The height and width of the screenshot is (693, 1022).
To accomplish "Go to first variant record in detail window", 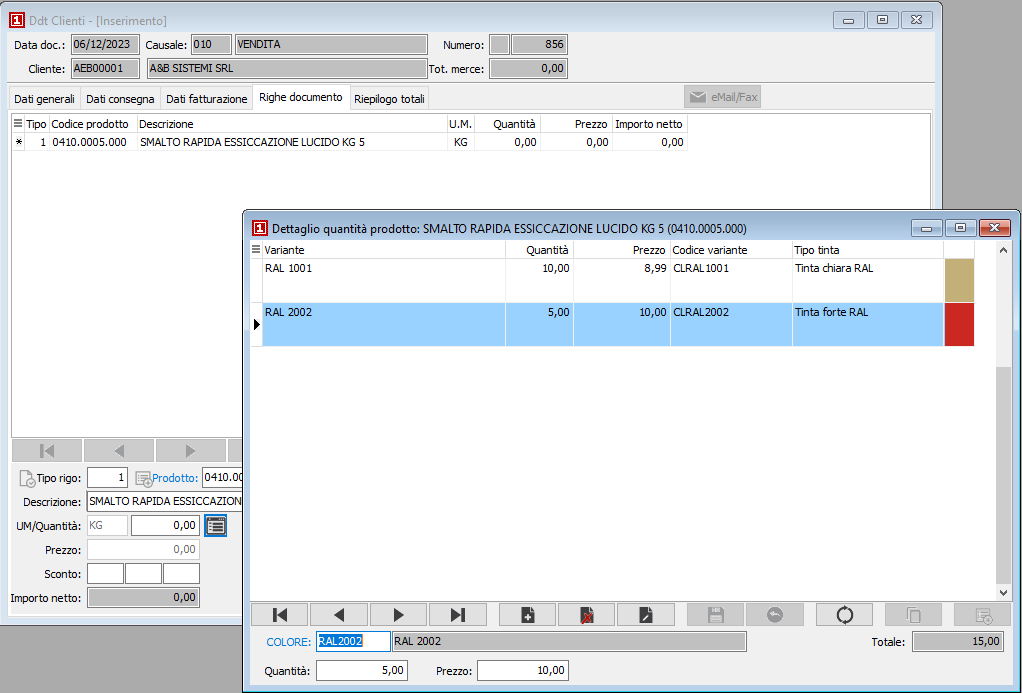I will click(x=280, y=615).
